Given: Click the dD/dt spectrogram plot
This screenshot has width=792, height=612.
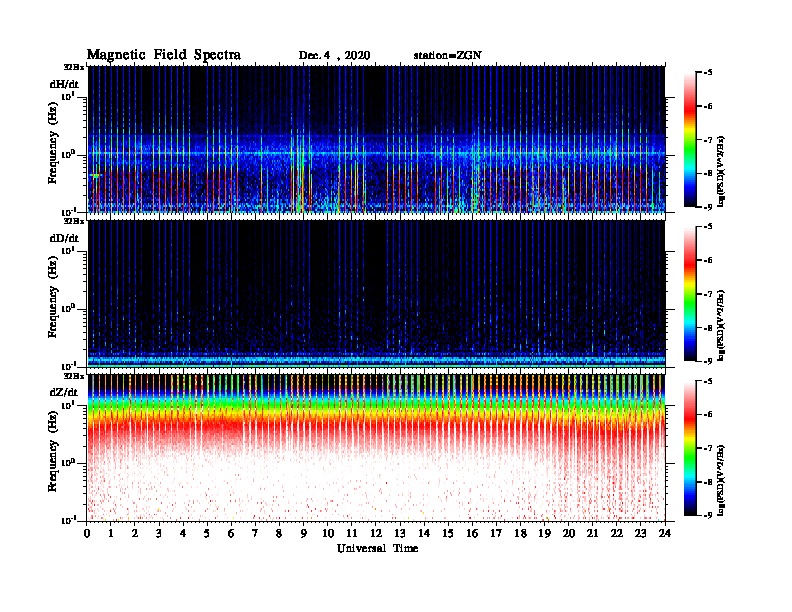Looking at the screenshot, I should coord(376,294).
